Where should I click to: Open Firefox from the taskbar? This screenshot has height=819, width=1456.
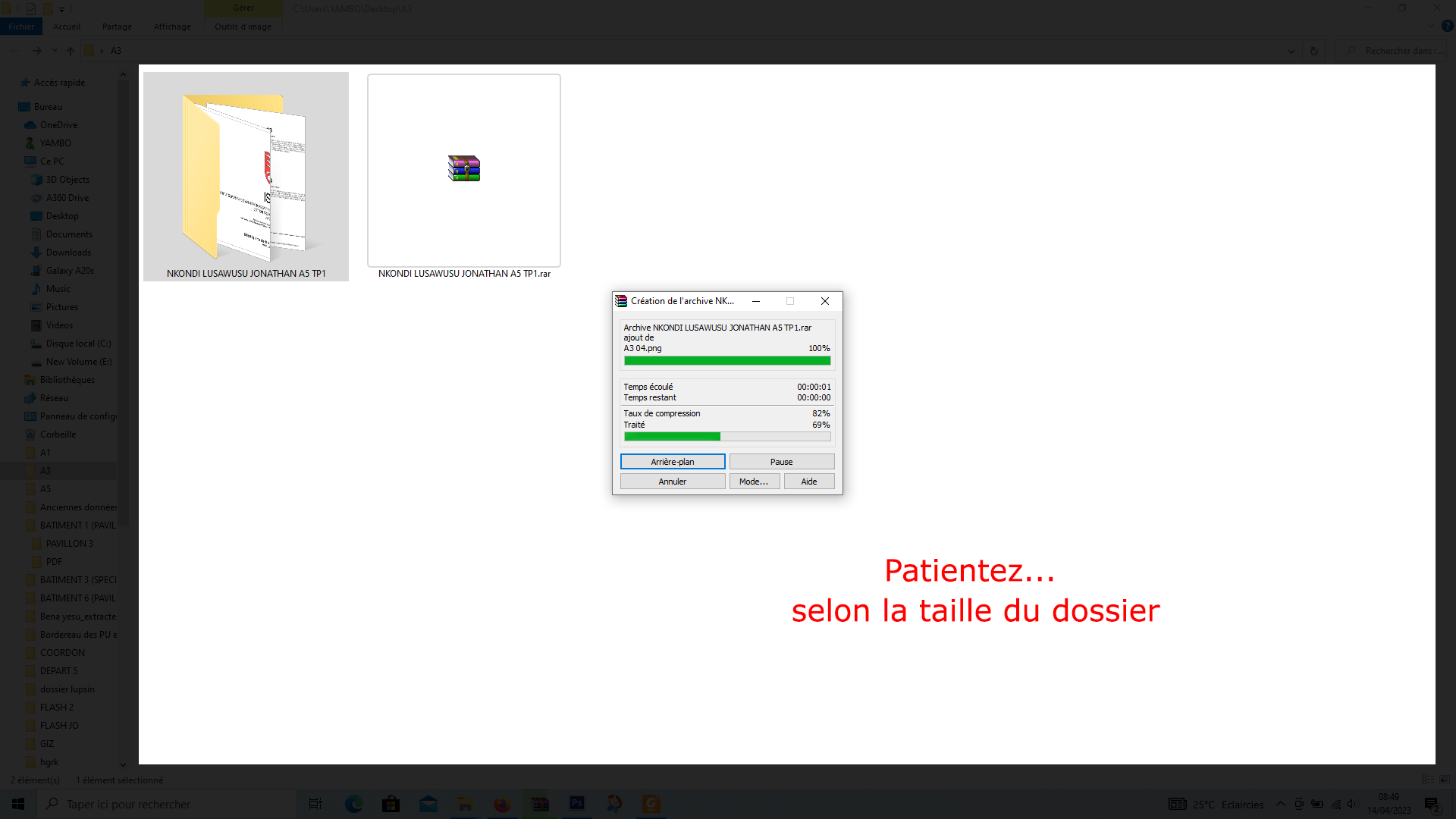tap(502, 804)
